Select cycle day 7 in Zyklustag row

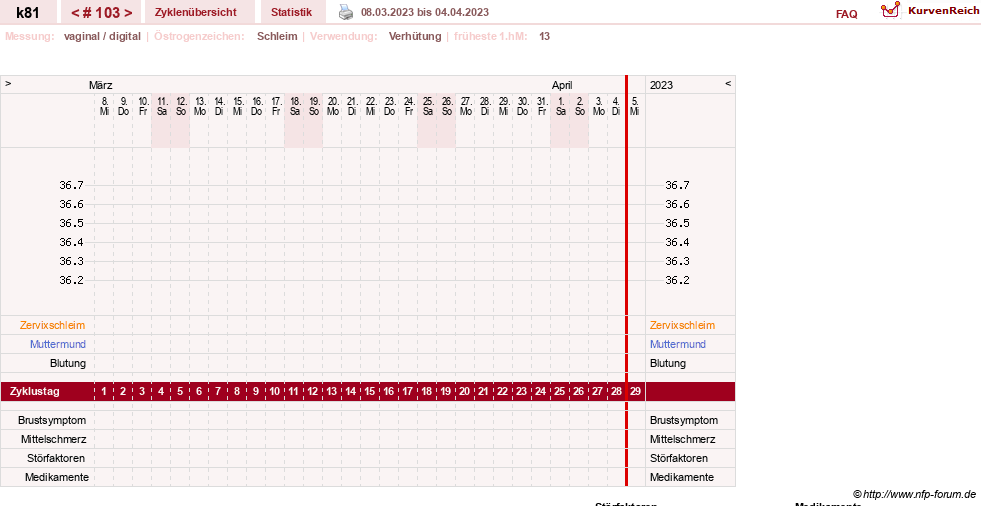(218, 392)
